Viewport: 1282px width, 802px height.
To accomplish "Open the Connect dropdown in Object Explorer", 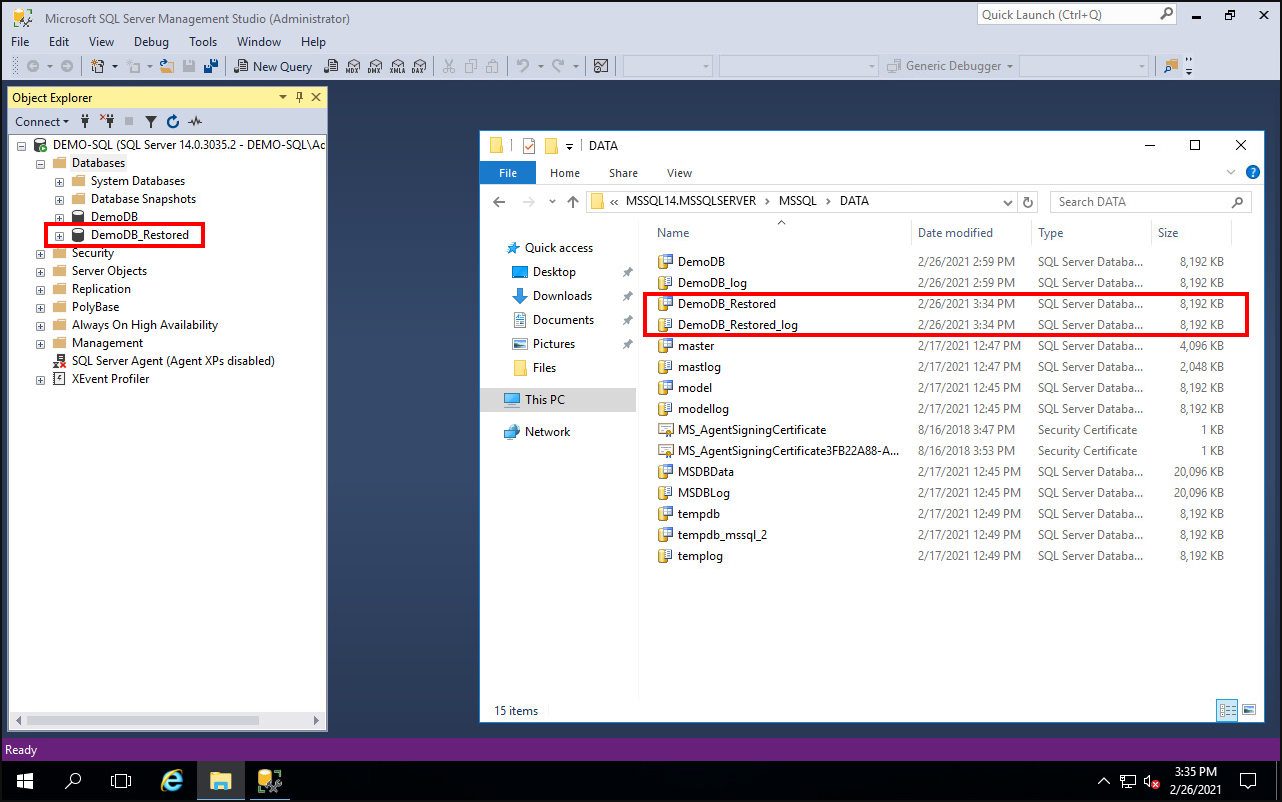I will click(42, 122).
